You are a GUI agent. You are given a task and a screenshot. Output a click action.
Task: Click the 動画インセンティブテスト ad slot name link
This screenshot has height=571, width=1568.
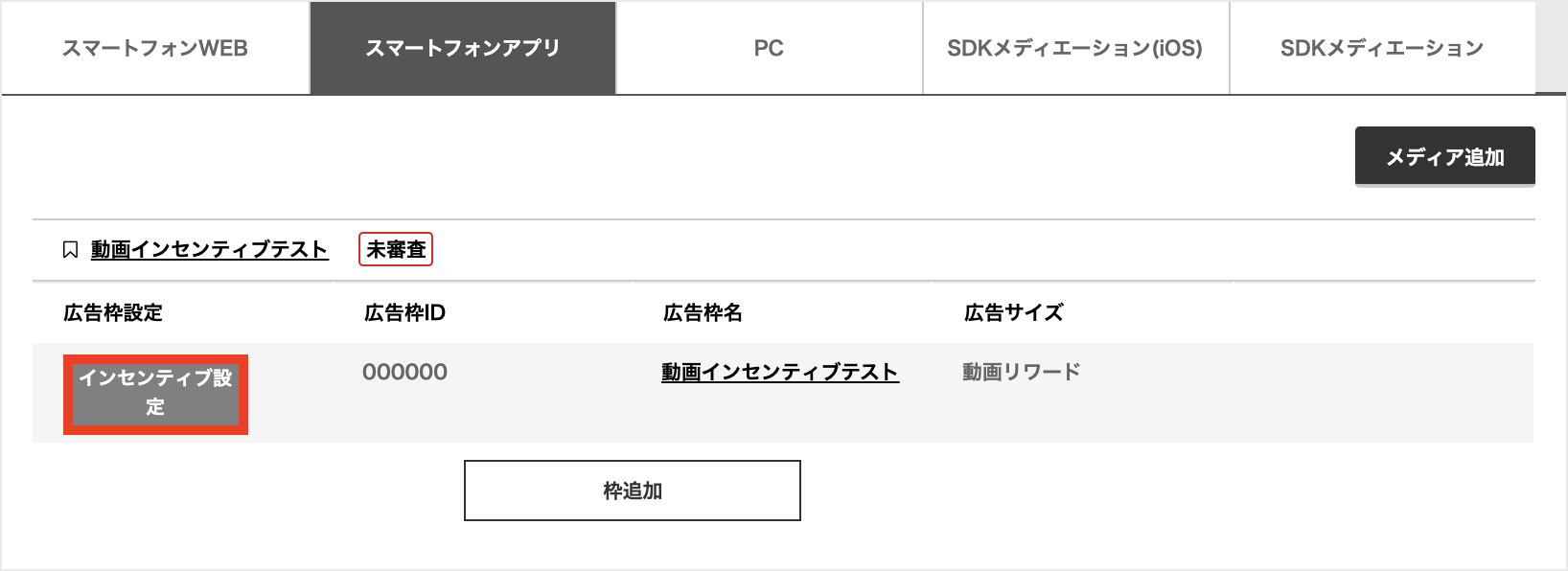780,372
